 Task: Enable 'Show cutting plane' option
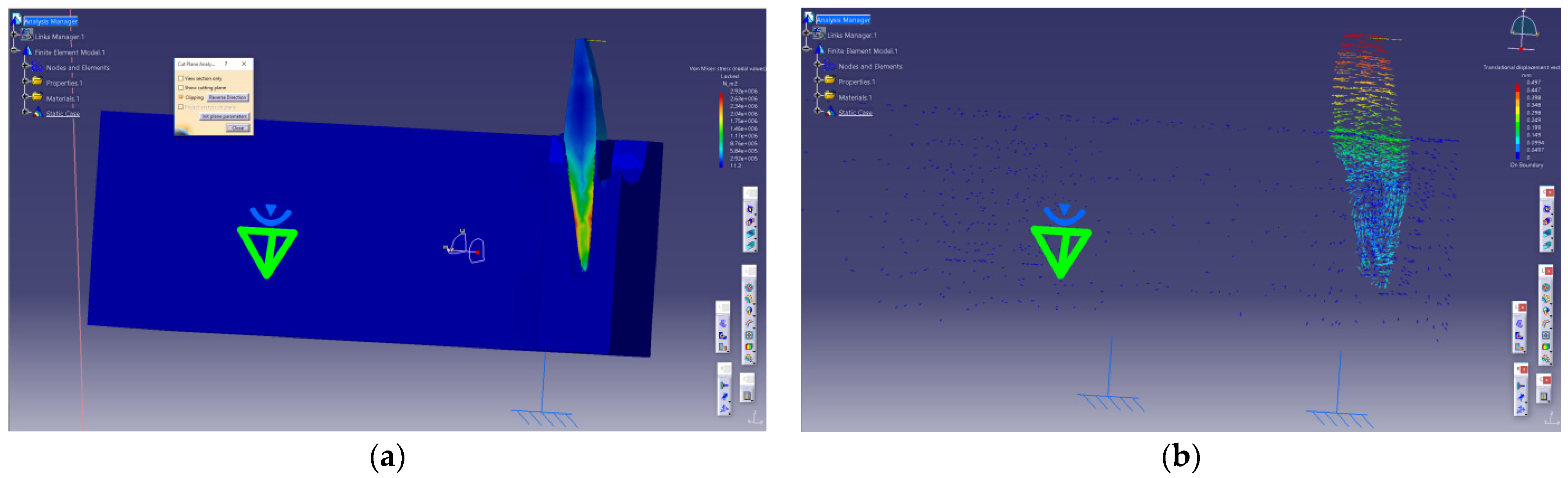coord(181,88)
